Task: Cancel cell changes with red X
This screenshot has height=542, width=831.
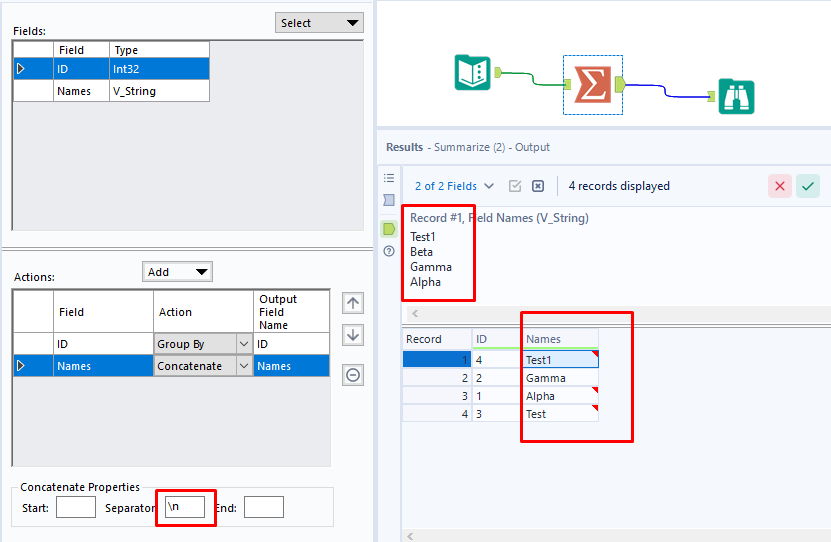Action: (x=780, y=186)
